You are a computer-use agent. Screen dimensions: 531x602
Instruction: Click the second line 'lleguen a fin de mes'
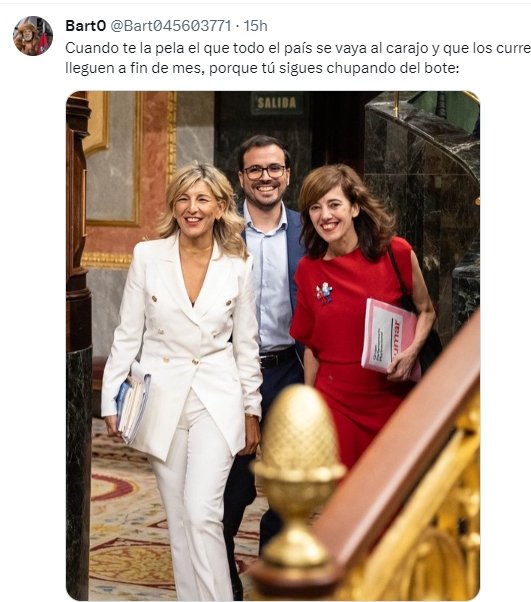pyautogui.click(x=262, y=68)
